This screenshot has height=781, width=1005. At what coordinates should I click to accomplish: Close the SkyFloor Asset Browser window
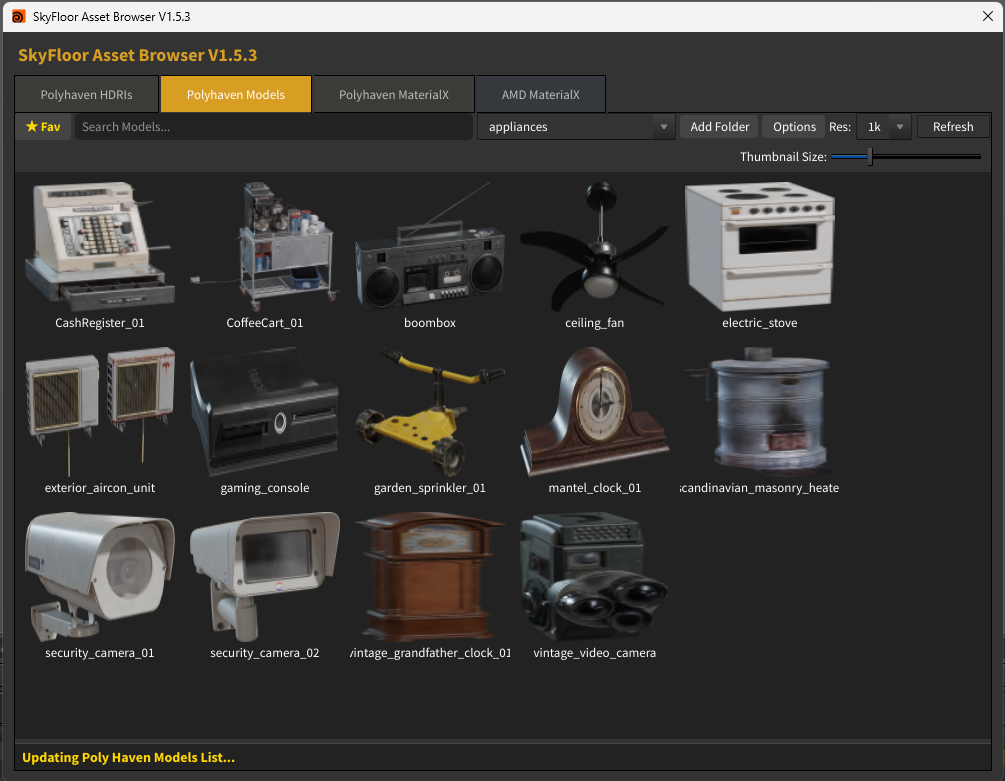988,16
